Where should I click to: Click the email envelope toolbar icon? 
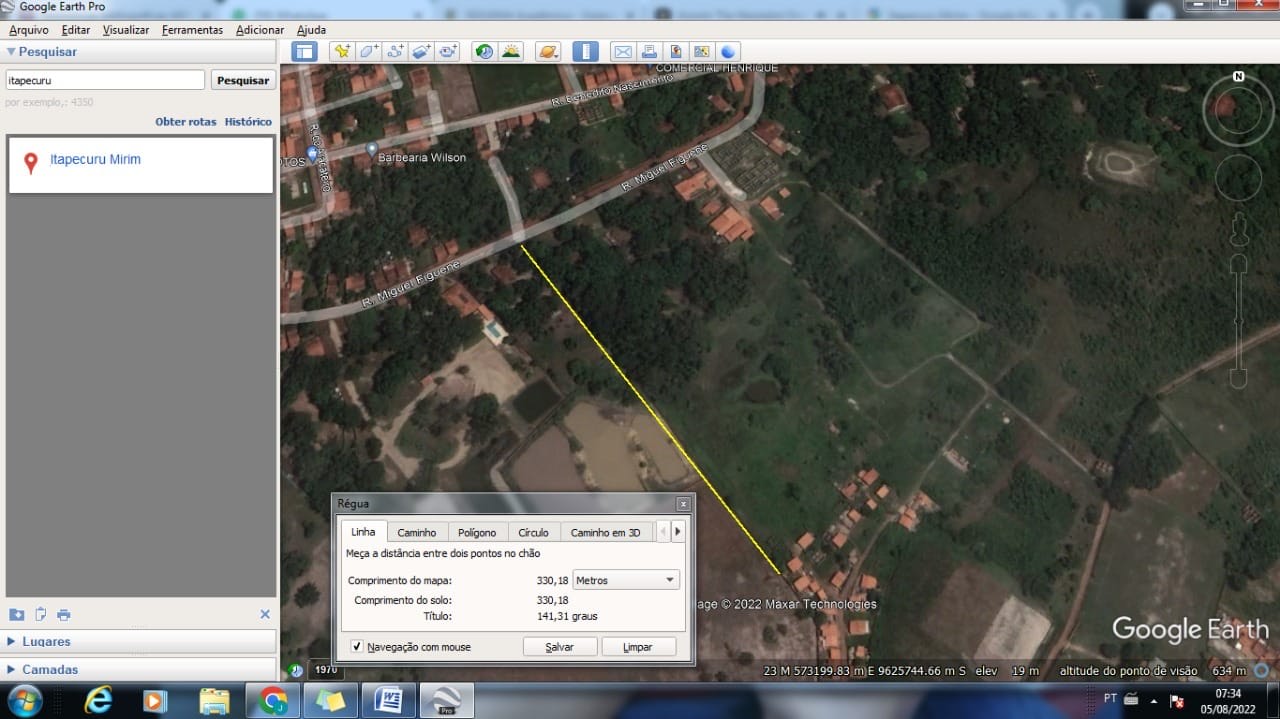(x=622, y=52)
